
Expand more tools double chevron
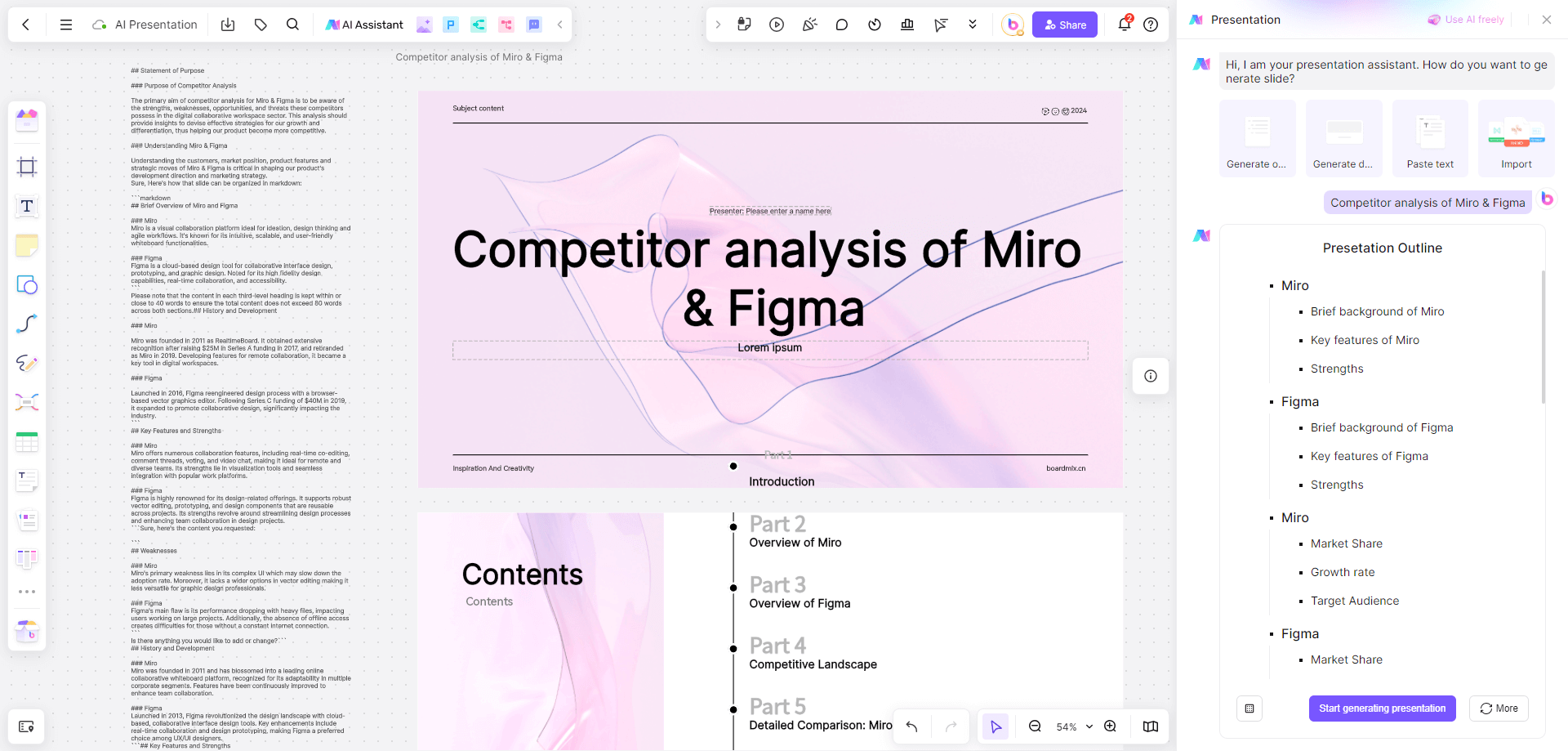973,25
